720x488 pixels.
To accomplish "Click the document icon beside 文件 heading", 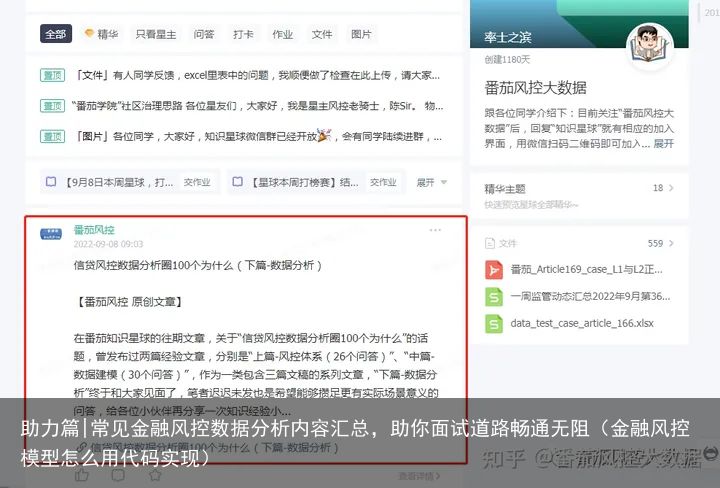I will coord(490,243).
